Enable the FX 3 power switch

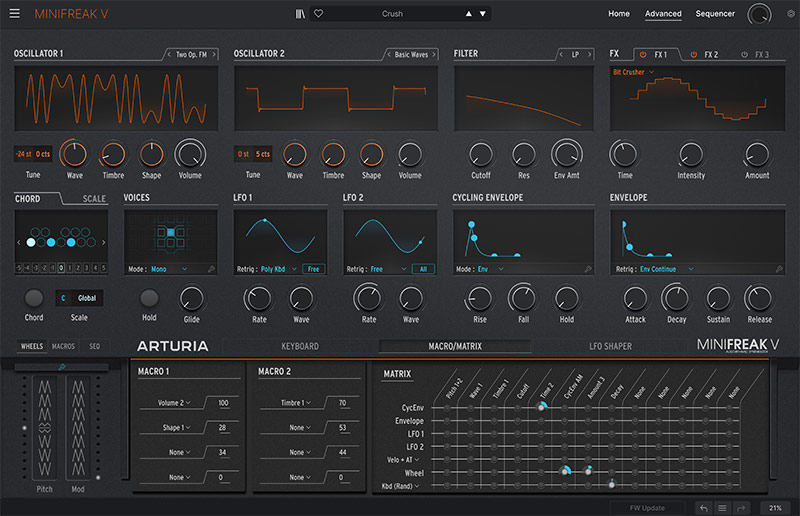(745, 54)
